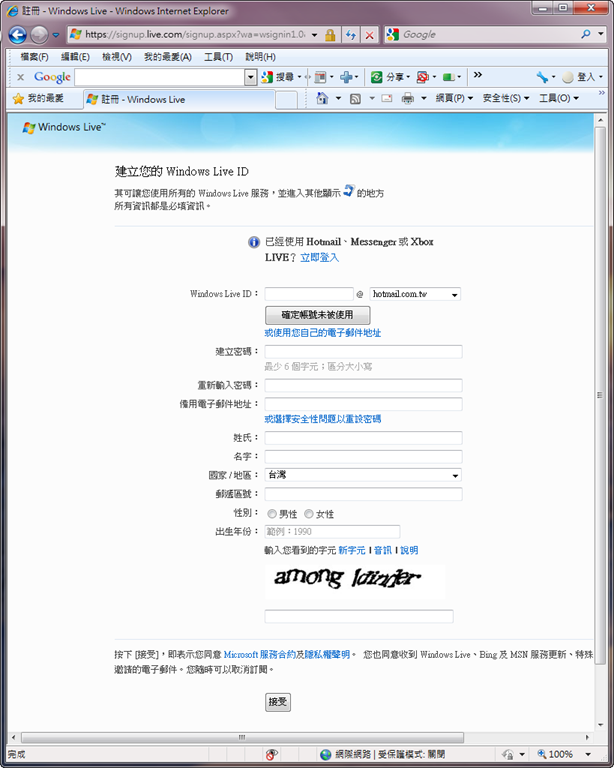This screenshot has height=768, width=614.
Task: Refresh the page with the refresh icon
Action: click(x=351, y=35)
